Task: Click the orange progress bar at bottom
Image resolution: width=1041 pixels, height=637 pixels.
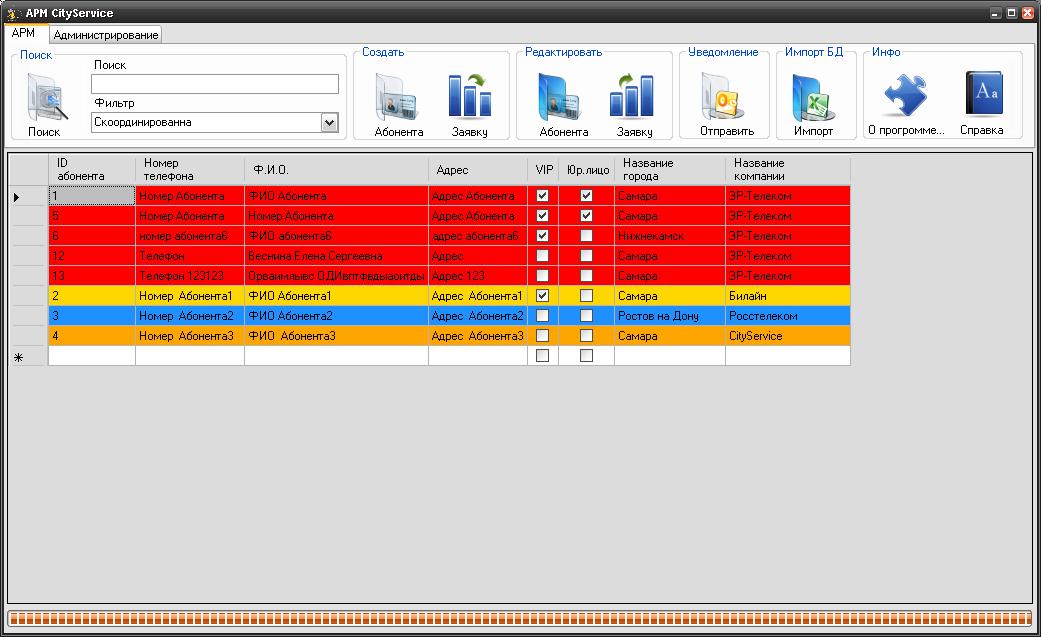Action: 520,619
